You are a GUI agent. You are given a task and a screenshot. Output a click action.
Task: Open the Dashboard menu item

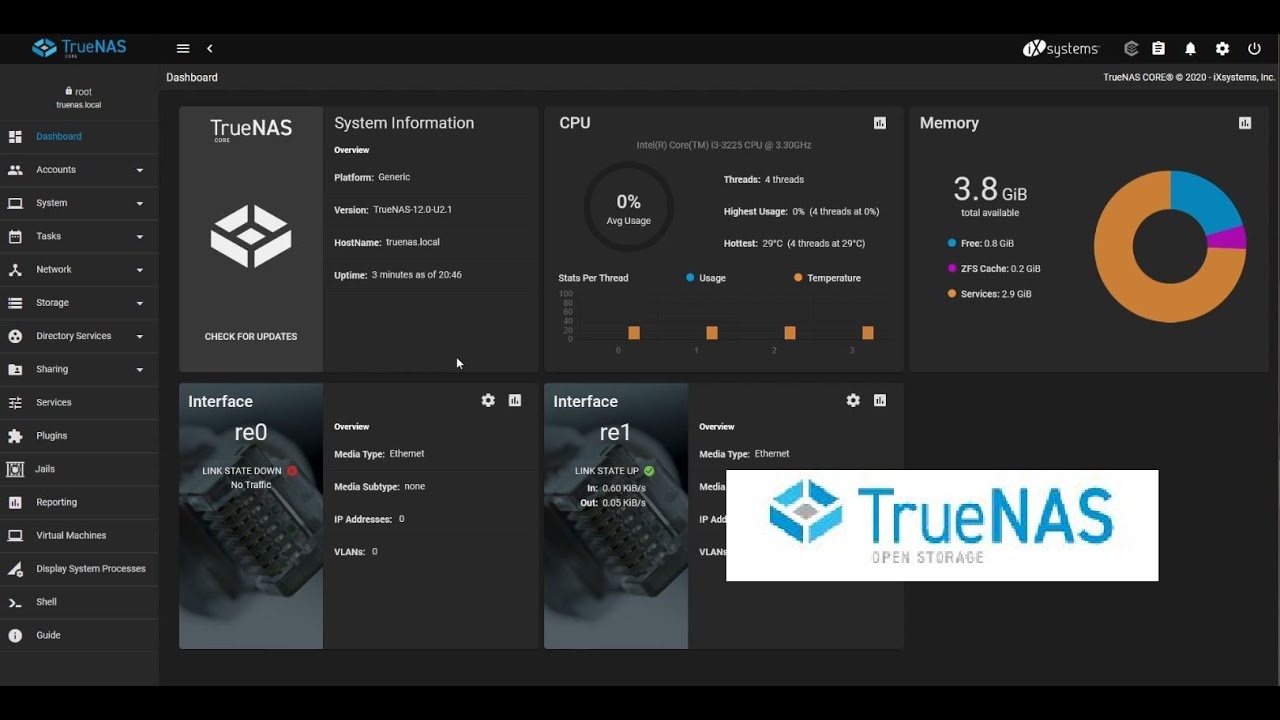point(79,136)
